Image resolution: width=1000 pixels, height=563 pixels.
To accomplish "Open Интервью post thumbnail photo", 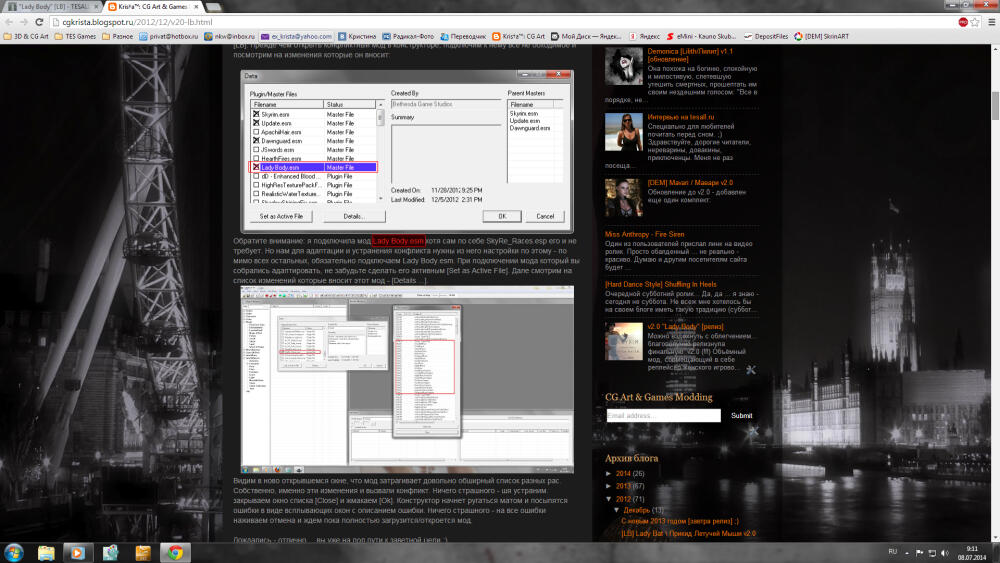I will pyautogui.click(x=624, y=132).
